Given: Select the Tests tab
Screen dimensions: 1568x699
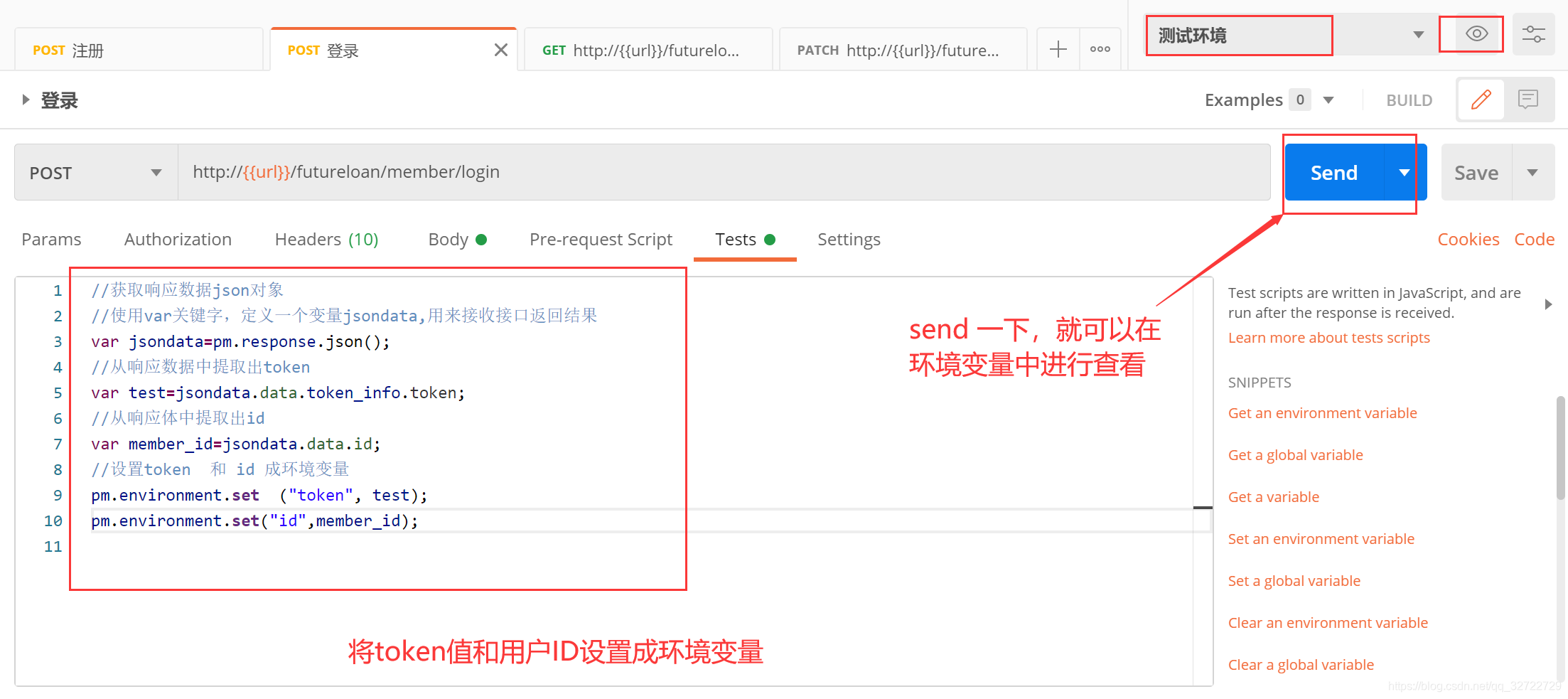Looking at the screenshot, I should (x=744, y=240).
